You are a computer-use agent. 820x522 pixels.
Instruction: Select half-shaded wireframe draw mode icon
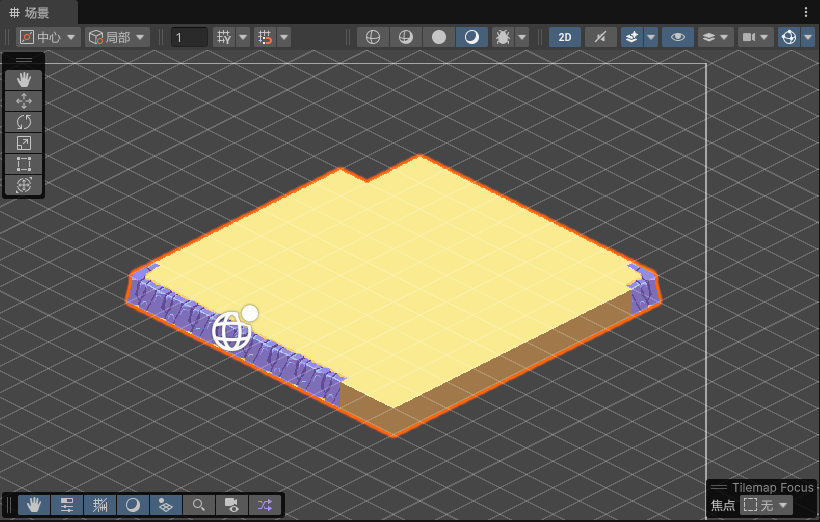(x=406, y=37)
